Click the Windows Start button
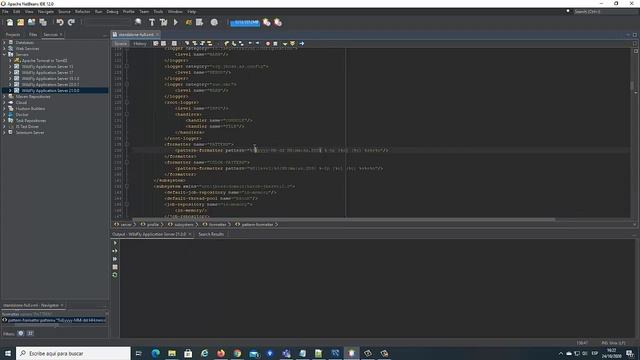 point(8,353)
